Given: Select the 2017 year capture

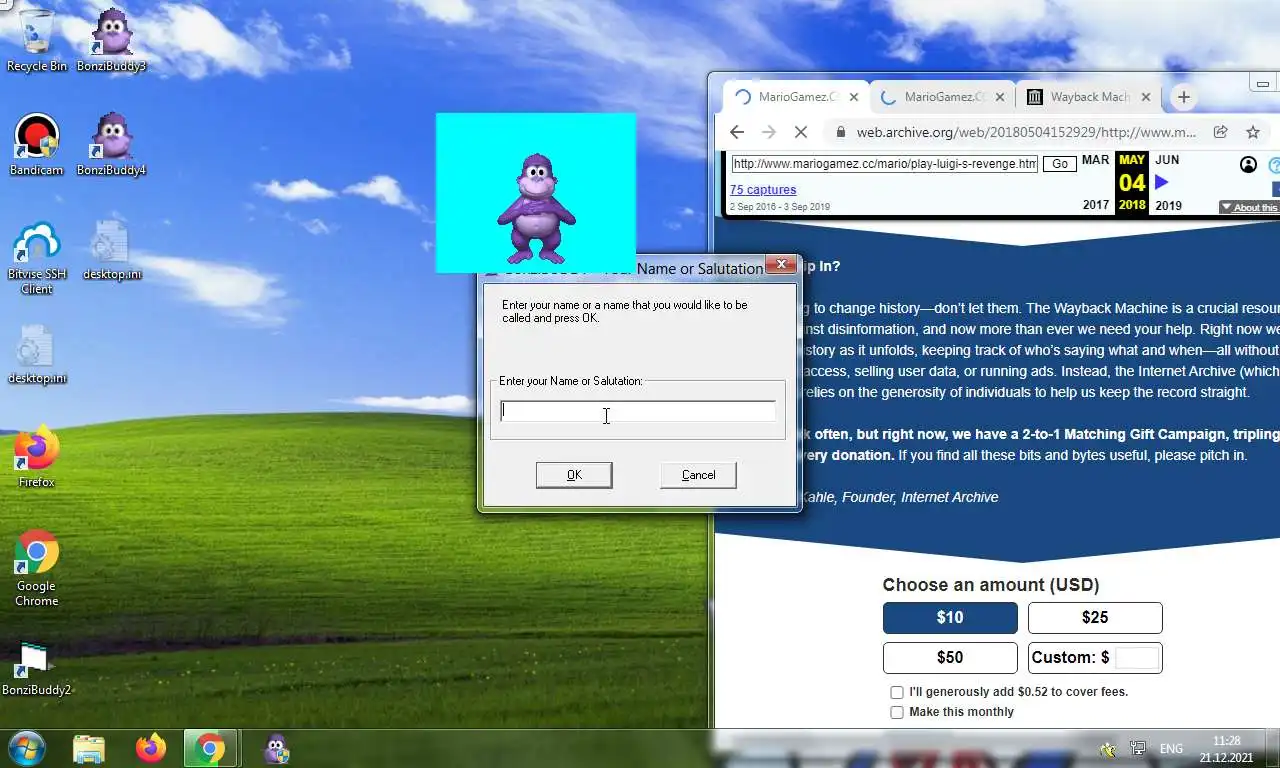Looking at the screenshot, I should click(1096, 205).
